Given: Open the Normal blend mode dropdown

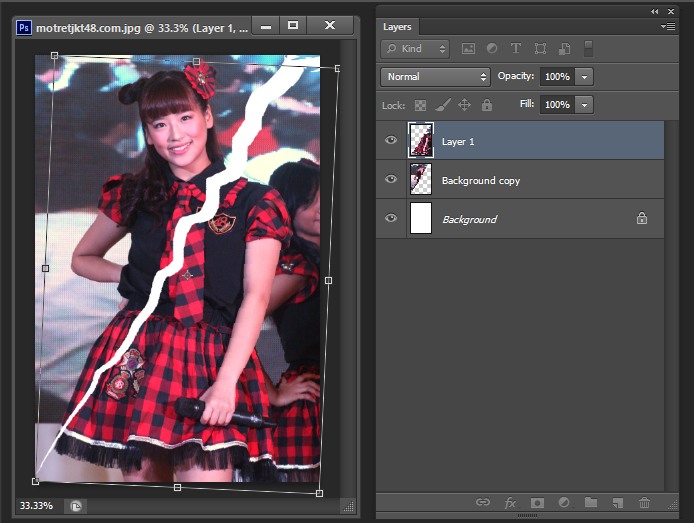Looking at the screenshot, I should coord(435,77).
